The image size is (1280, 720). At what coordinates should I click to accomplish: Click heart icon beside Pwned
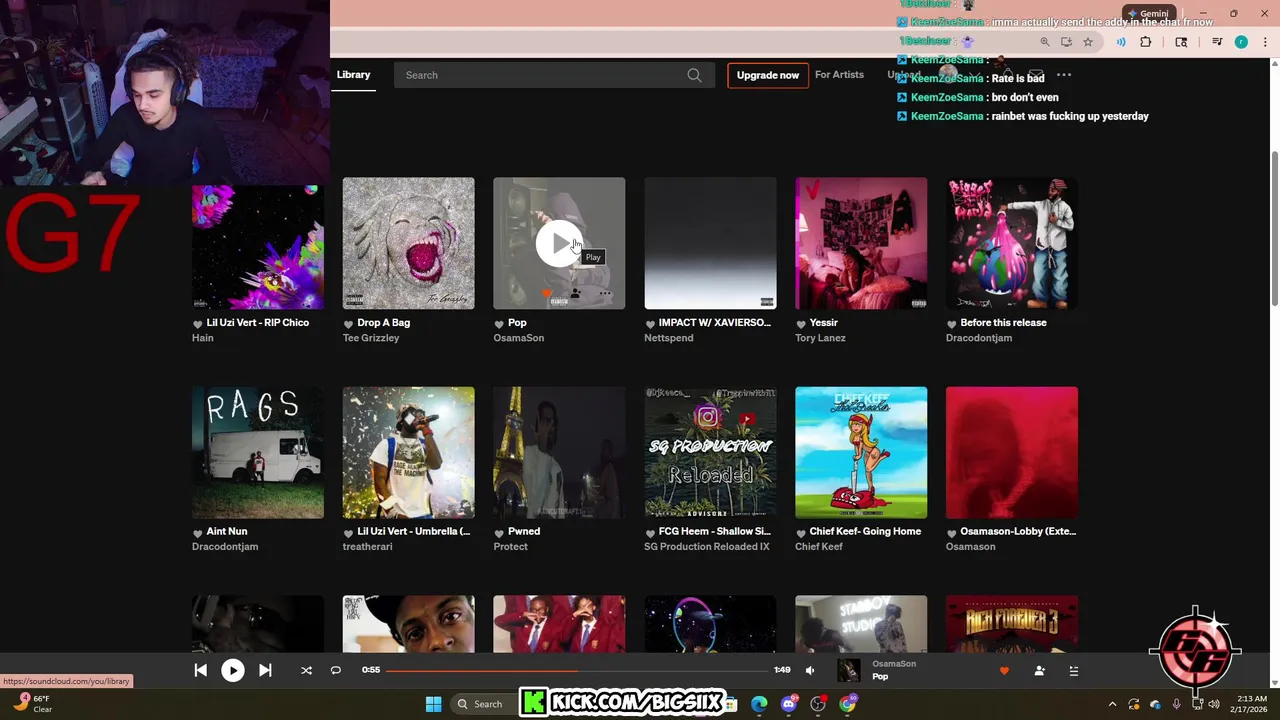pos(499,533)
